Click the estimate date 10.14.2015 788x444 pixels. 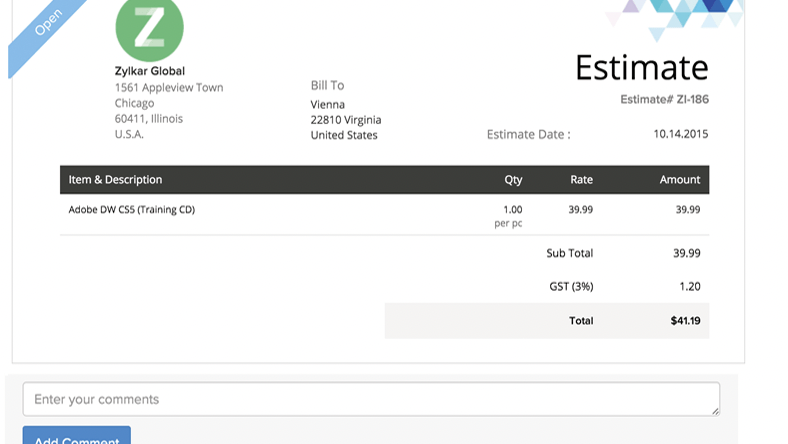click(680, 134)
